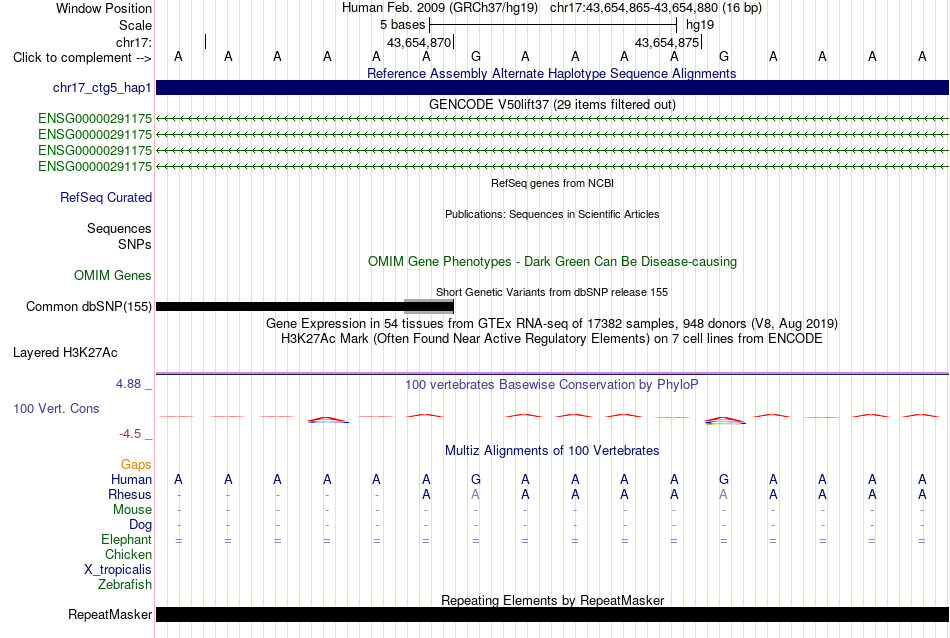Select the Scale row label
The width and height of the screenshot is (950, 638).
(135, 25)
